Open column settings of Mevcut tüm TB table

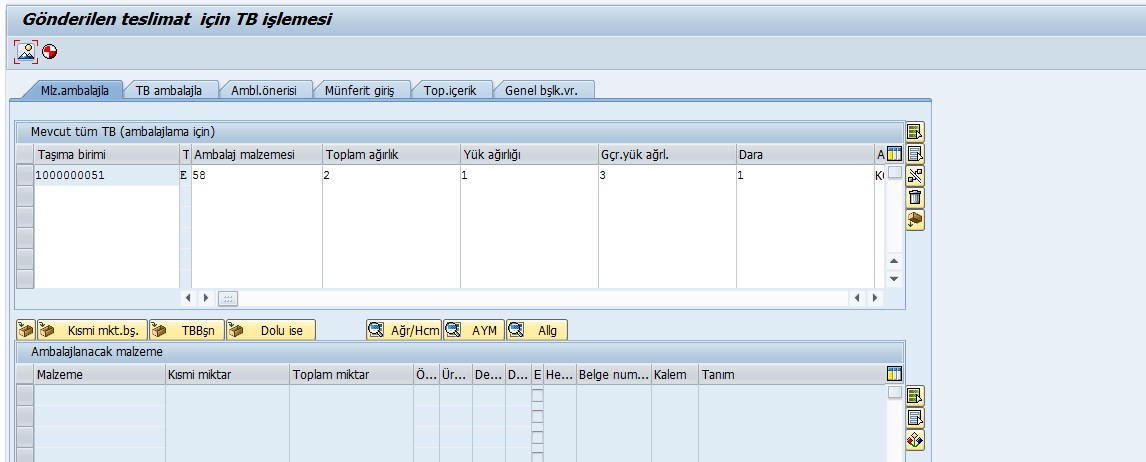[894, 154]
